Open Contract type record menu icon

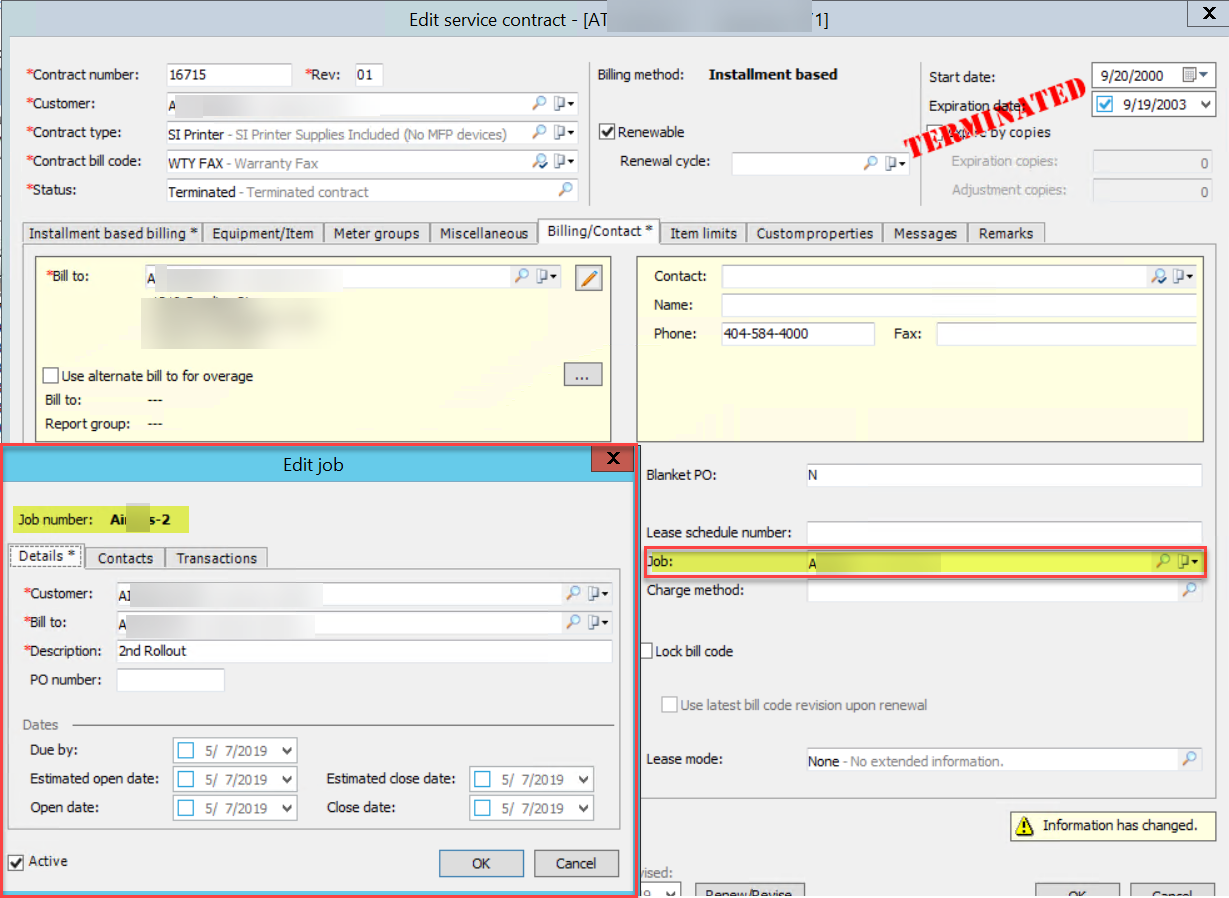(x=564, y=132)
